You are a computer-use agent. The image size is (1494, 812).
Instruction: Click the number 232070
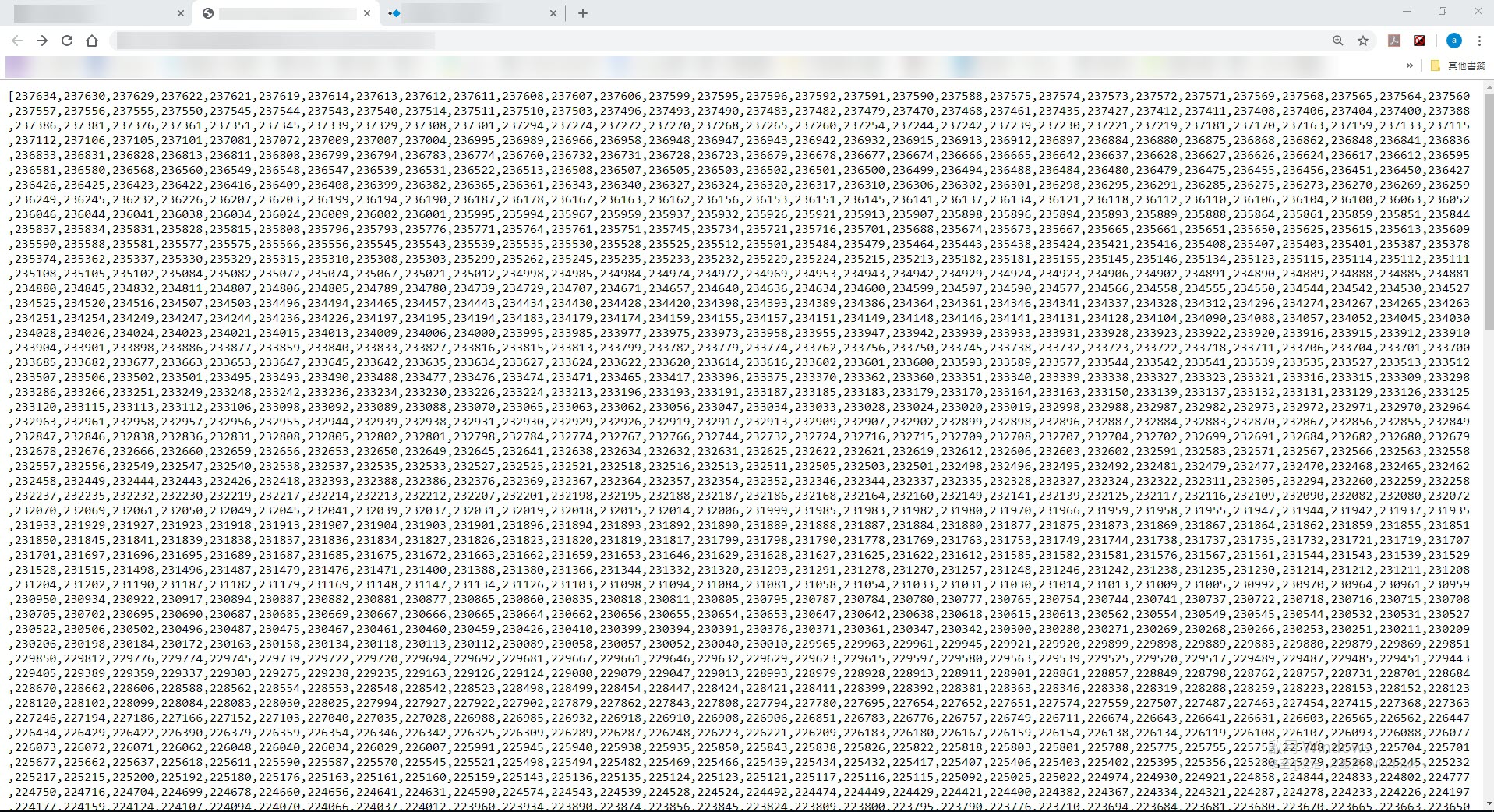pos(36,510)
